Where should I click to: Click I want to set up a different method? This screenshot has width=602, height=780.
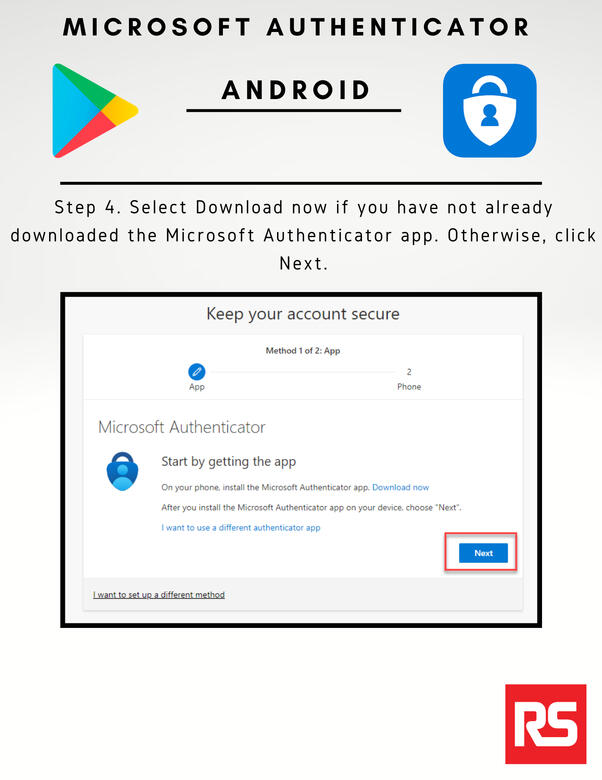click(159, 594)
